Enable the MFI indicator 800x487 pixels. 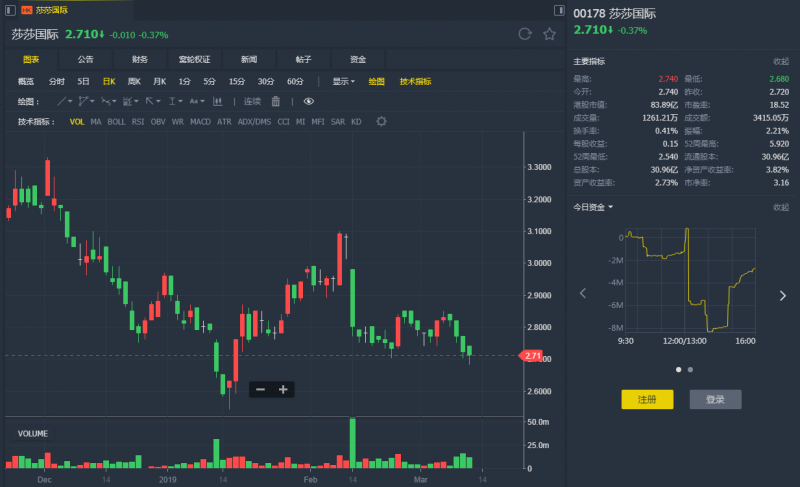point(318,122)
